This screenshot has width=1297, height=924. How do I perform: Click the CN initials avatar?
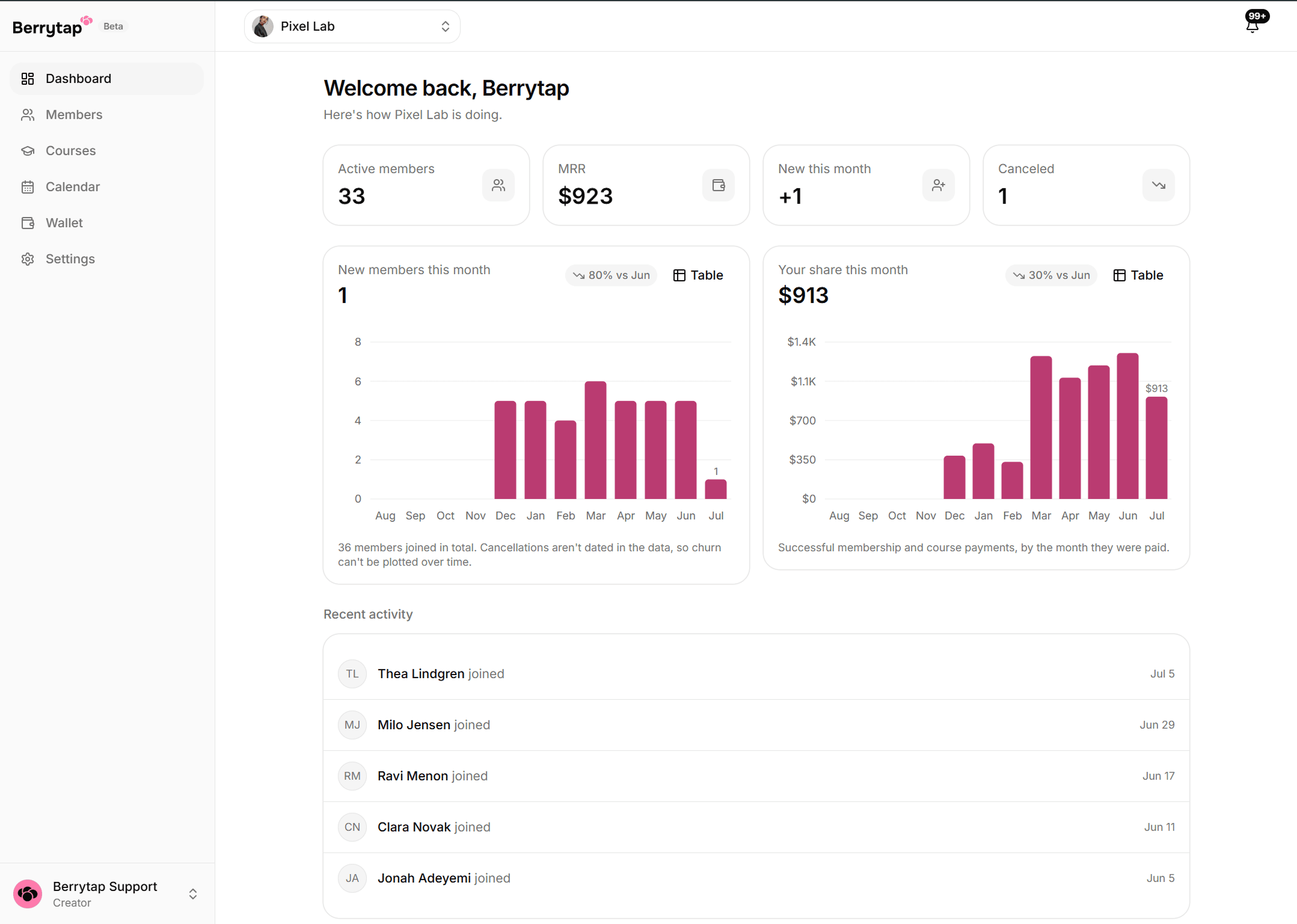click(x=352, y=827)
